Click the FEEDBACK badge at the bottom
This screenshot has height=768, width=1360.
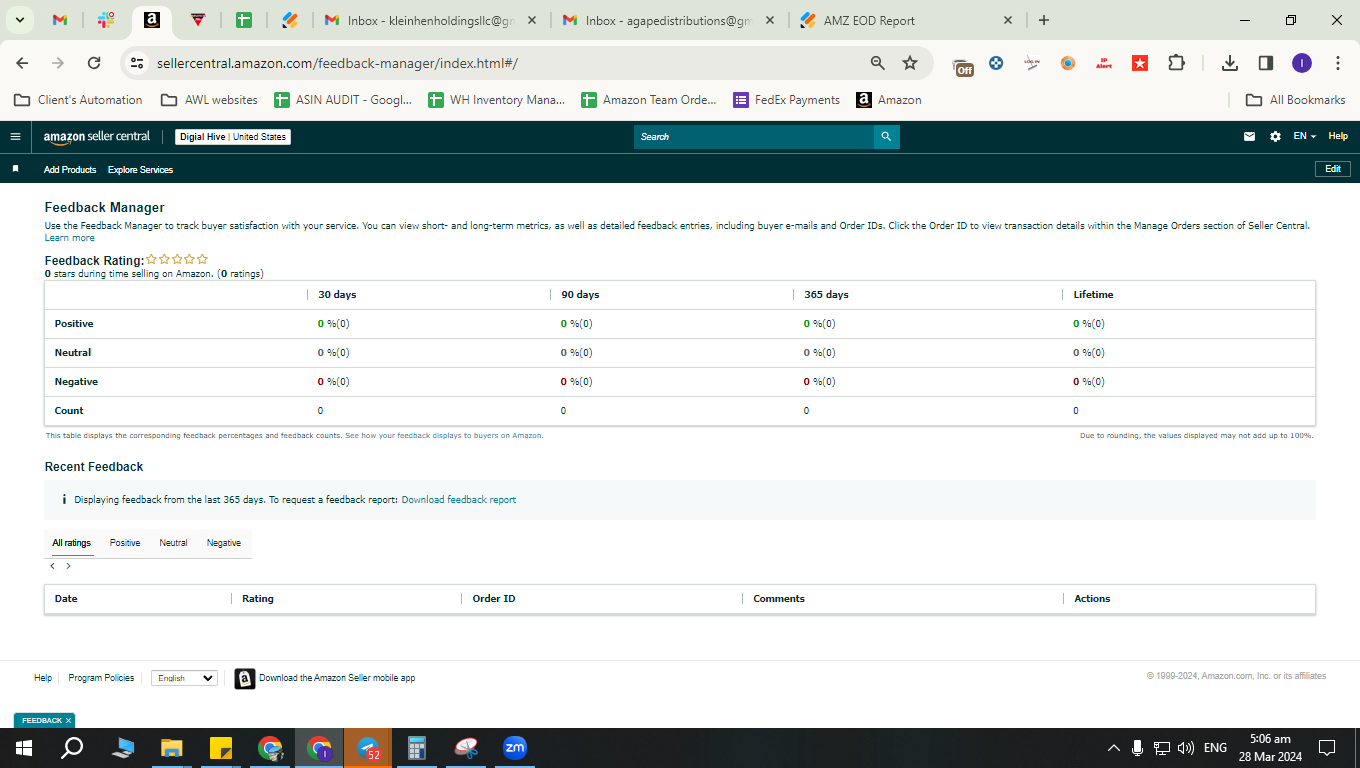point(42,720)
